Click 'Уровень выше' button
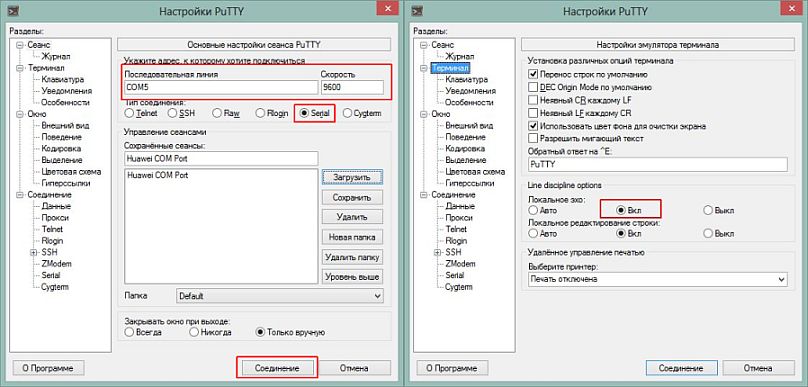This screenshot has width=808, height=387. pos(352,277)
